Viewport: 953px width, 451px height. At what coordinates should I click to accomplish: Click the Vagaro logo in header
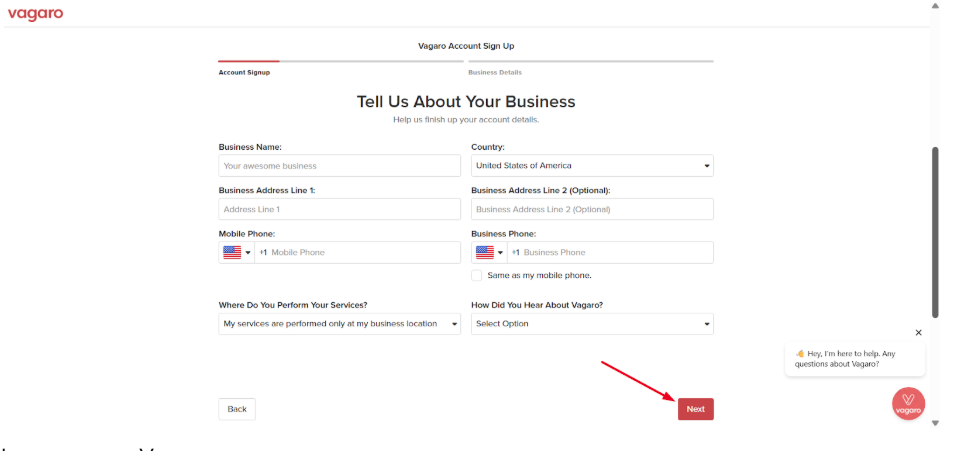click(x=35, y=13)
